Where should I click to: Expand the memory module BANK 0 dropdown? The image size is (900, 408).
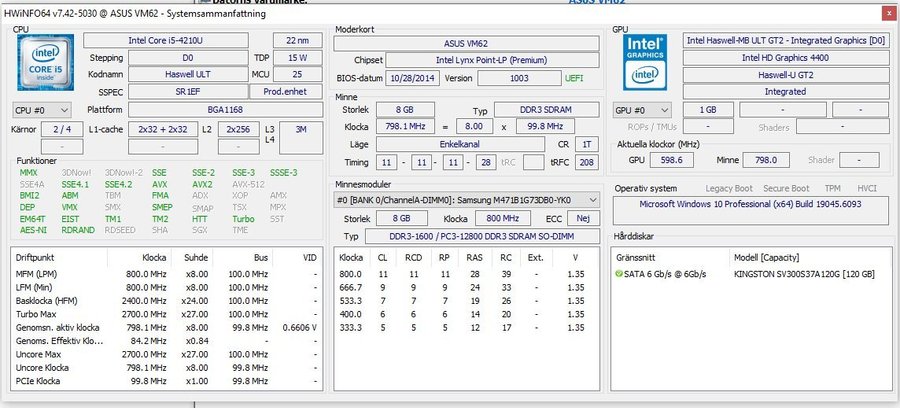pyautogui.click(x=467, y=199)
